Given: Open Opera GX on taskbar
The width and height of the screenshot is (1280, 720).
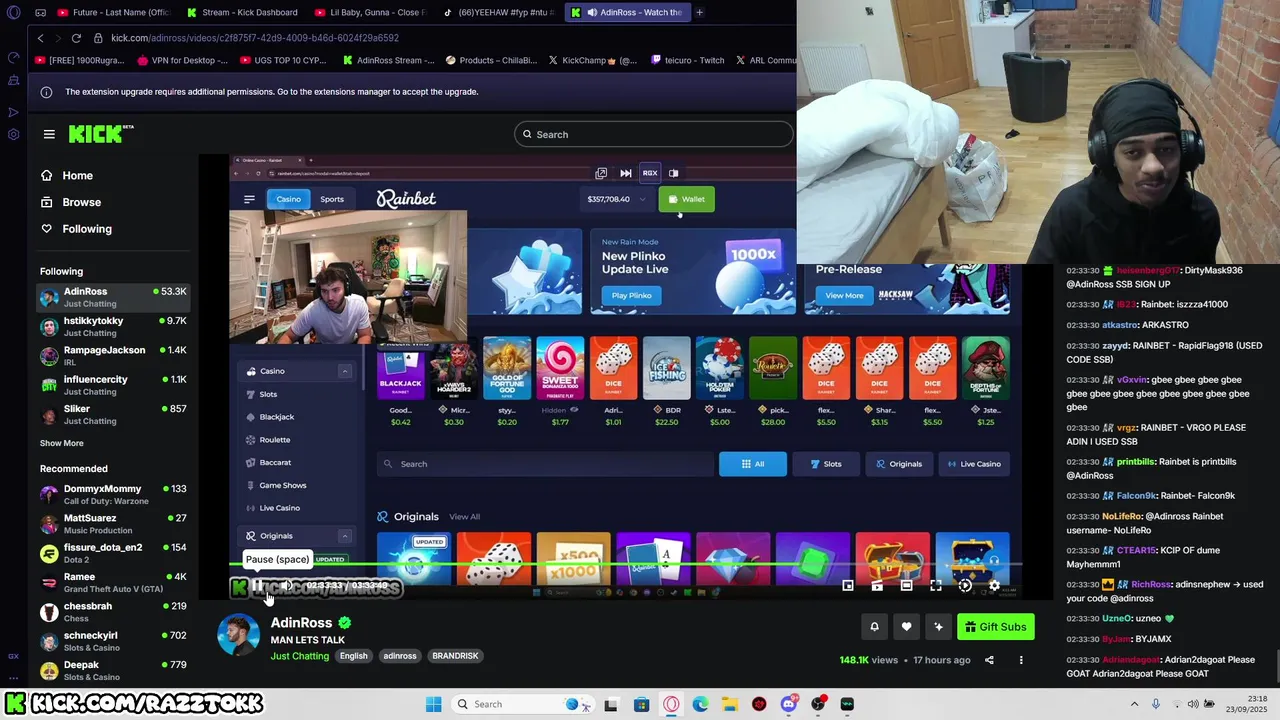Looking at the screenshot, I should [x=671, y=704].
